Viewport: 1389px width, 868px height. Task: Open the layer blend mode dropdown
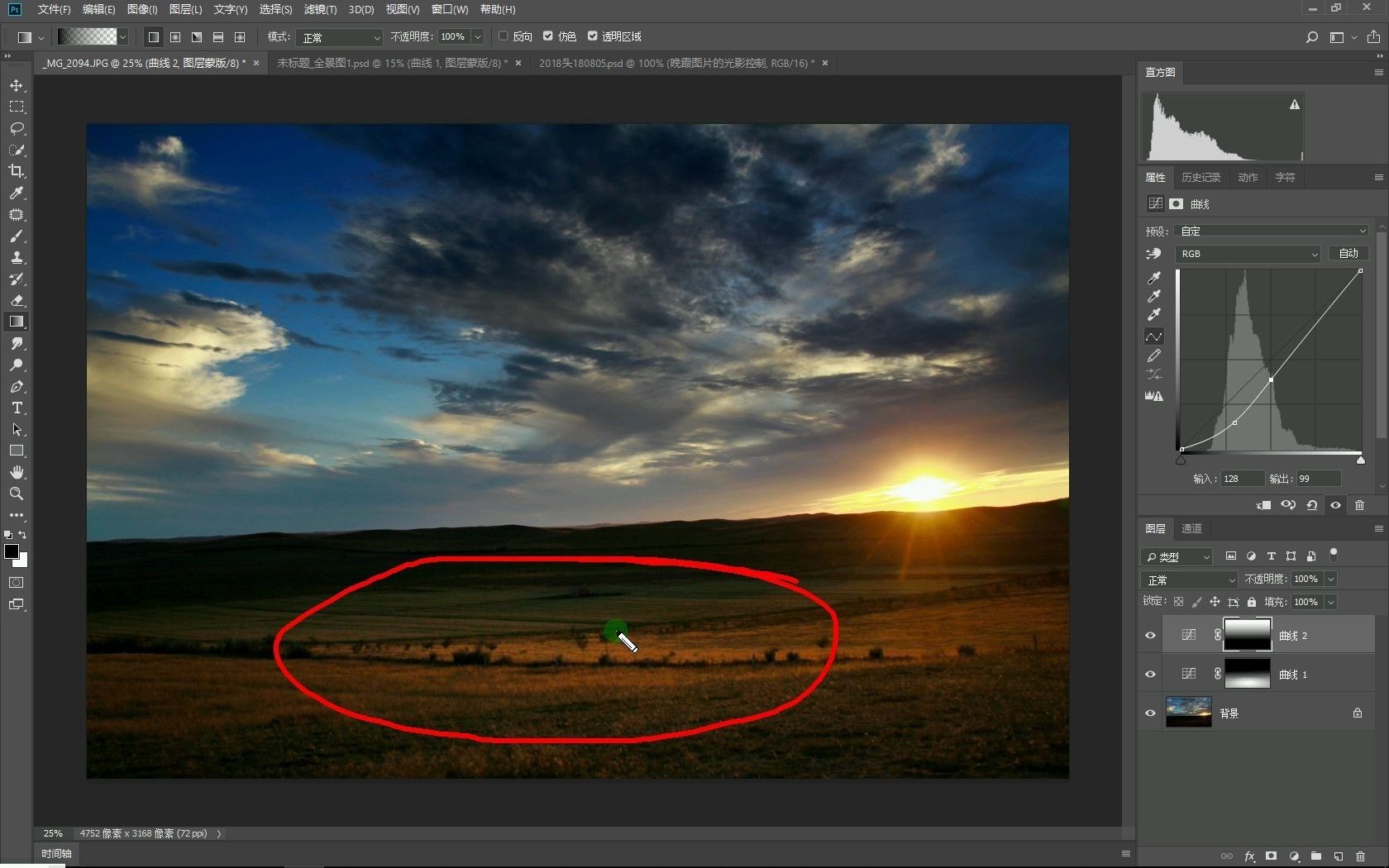pos(1189,579)
